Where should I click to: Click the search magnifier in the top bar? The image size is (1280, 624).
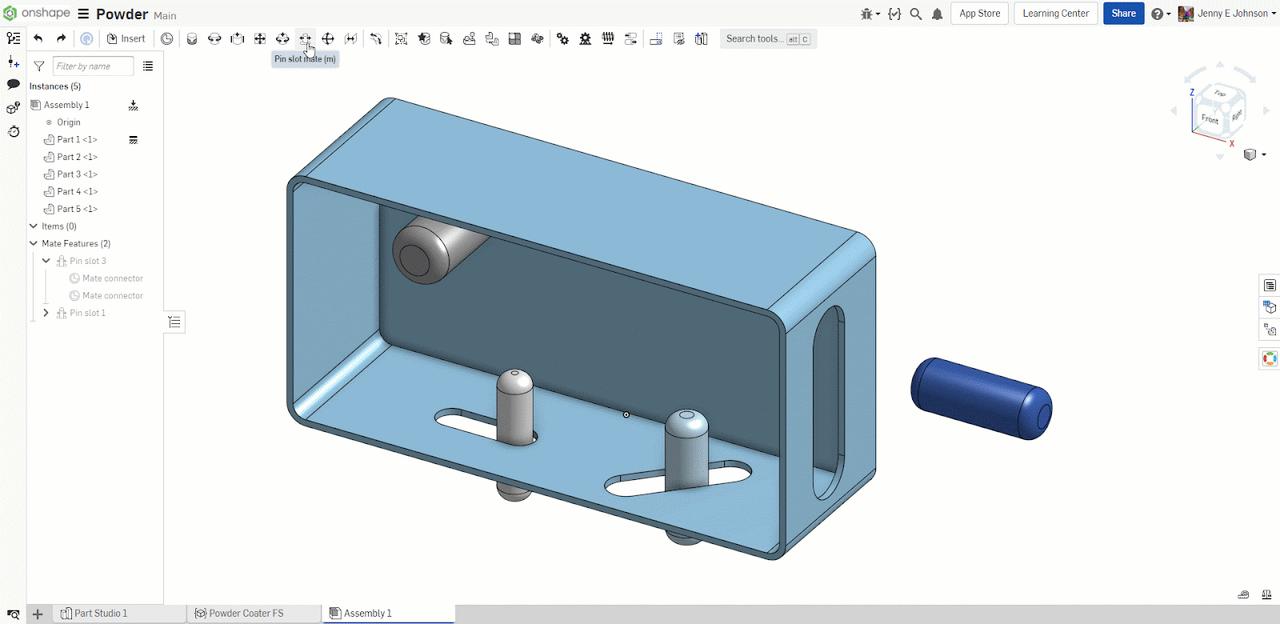click(916, 14)
